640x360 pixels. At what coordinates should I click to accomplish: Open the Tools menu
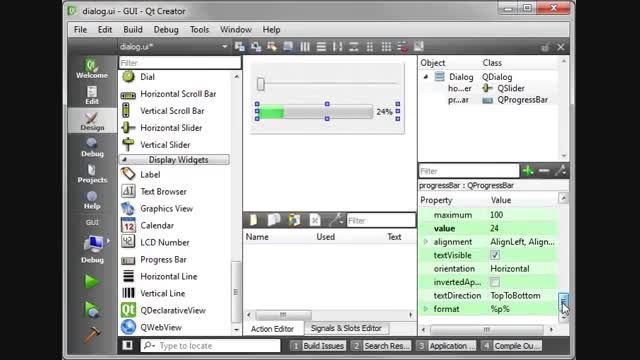pyautogui.click(x=200, y=29)
